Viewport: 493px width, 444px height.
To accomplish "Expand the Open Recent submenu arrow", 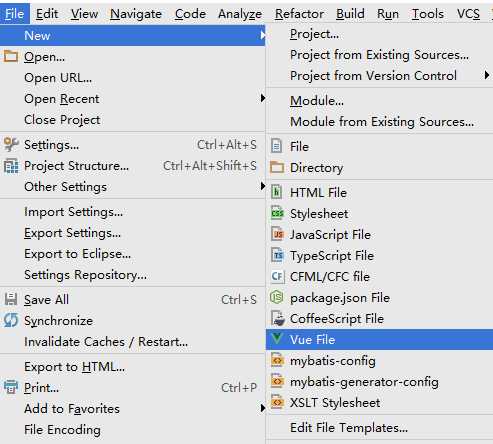I will (x=263, y=98).
